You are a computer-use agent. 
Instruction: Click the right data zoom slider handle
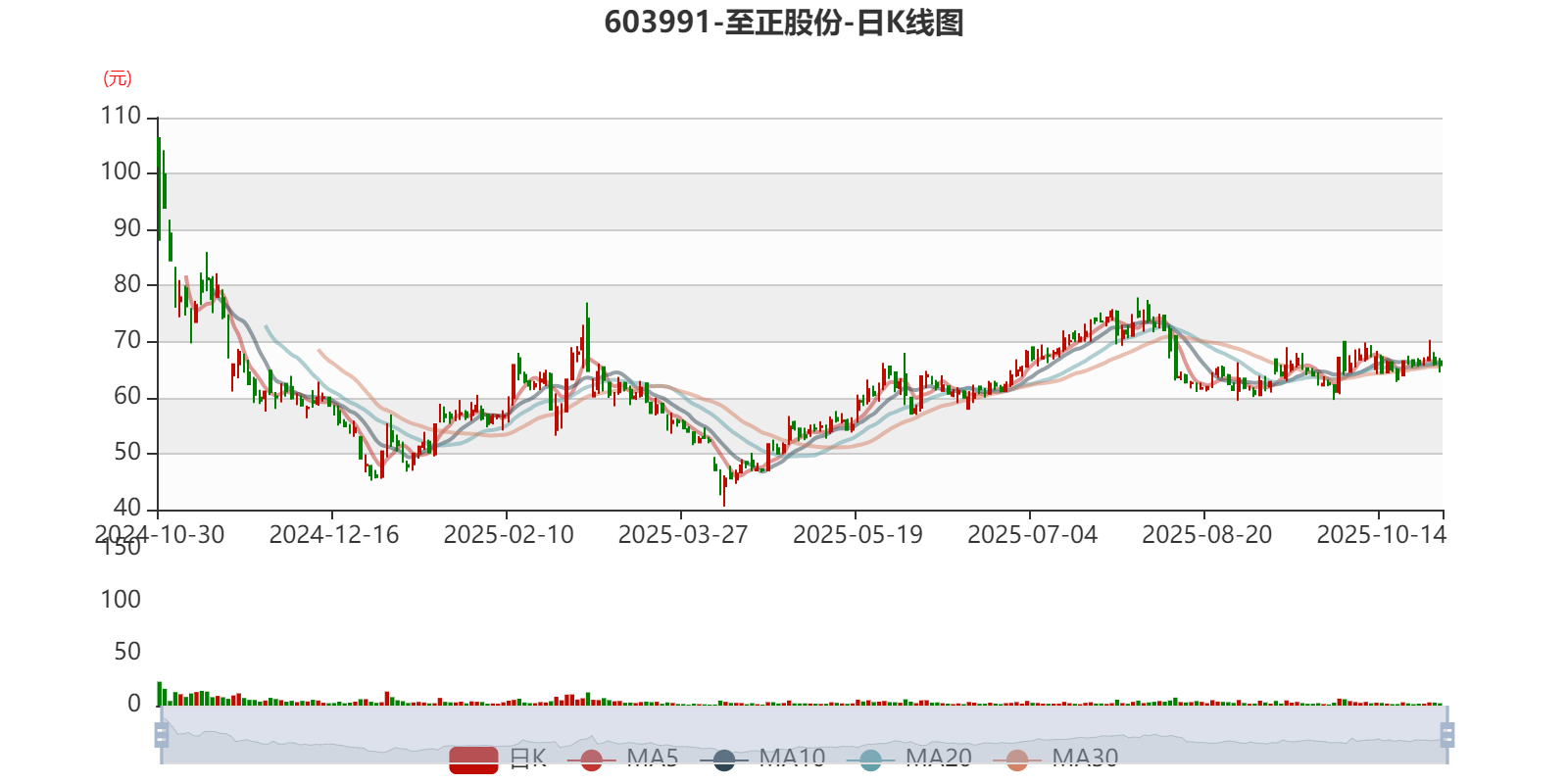click(x=1447, y=734)
